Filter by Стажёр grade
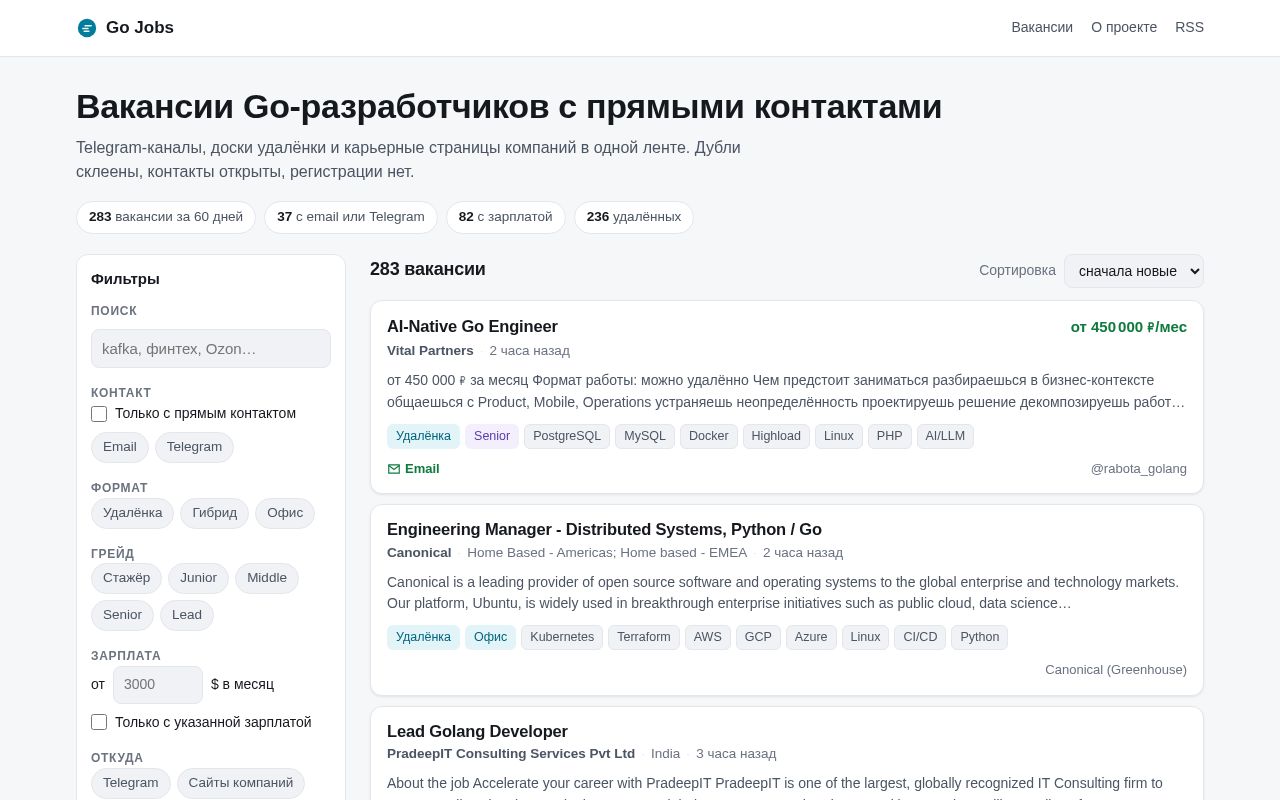 coord(126,578)
